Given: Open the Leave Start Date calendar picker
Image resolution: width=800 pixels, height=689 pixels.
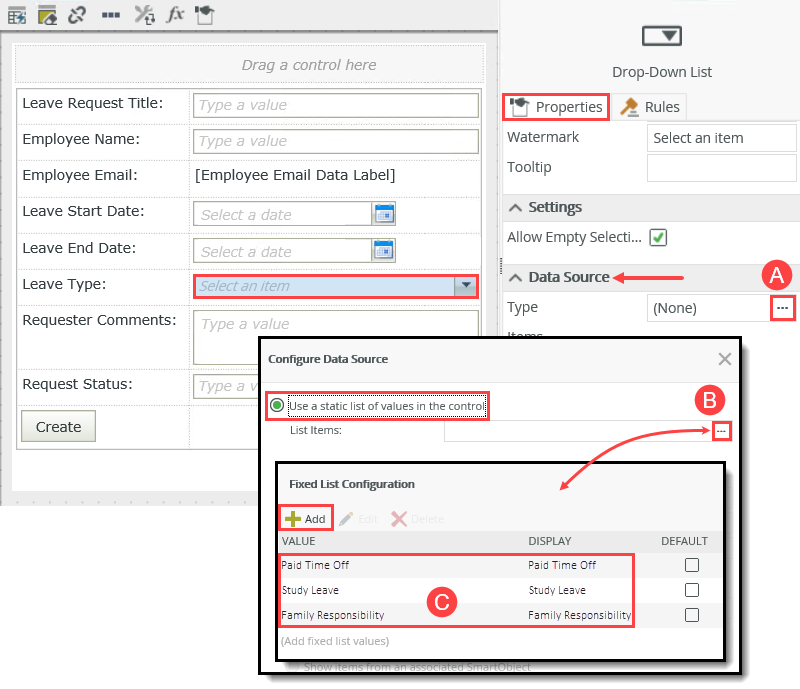Looking at the screenshot, I should 384,213.
